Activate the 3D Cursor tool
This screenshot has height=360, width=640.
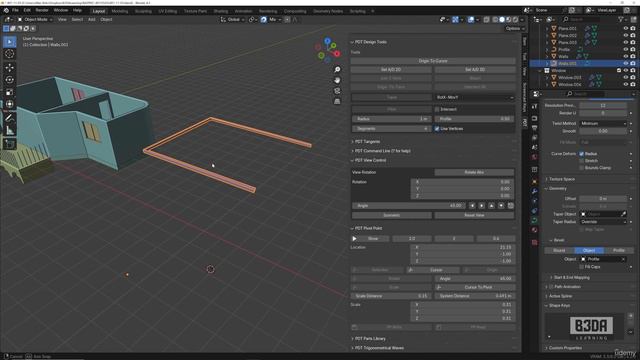coord(9,54)
